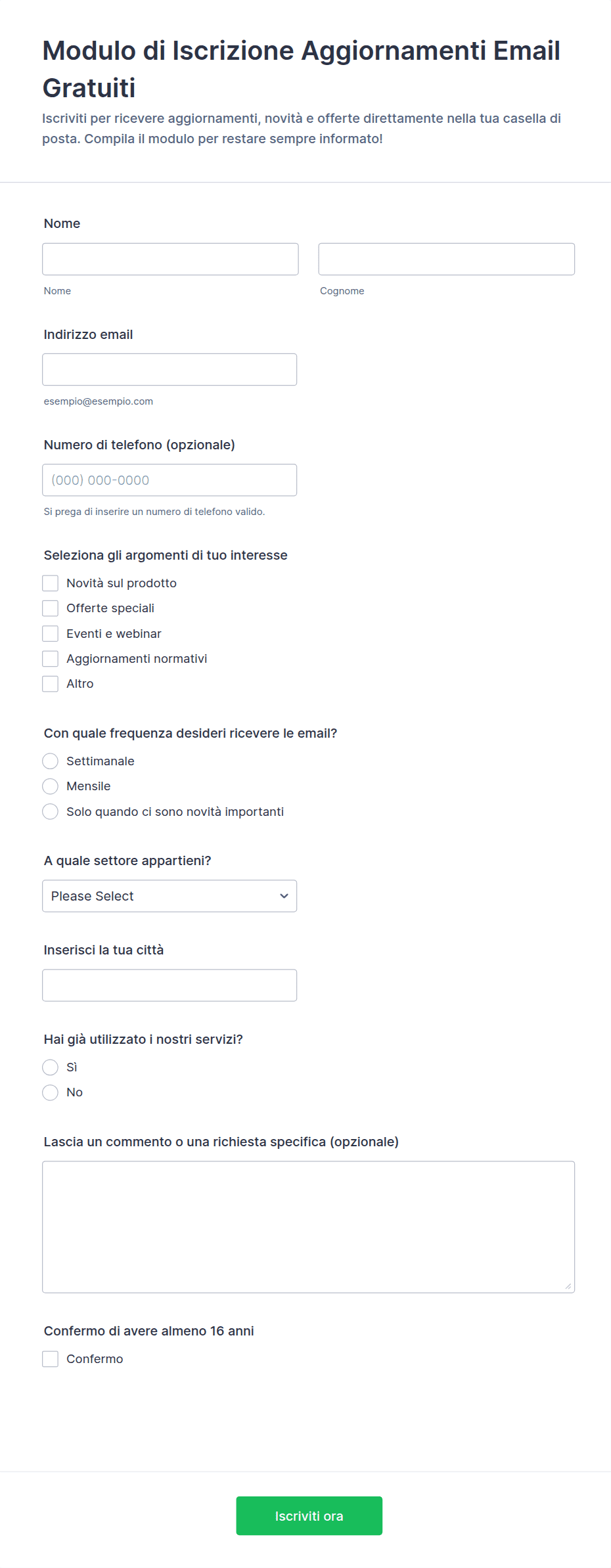Click the city input field
Viewport: 611px width, 1568px height.
coord(170,985)
